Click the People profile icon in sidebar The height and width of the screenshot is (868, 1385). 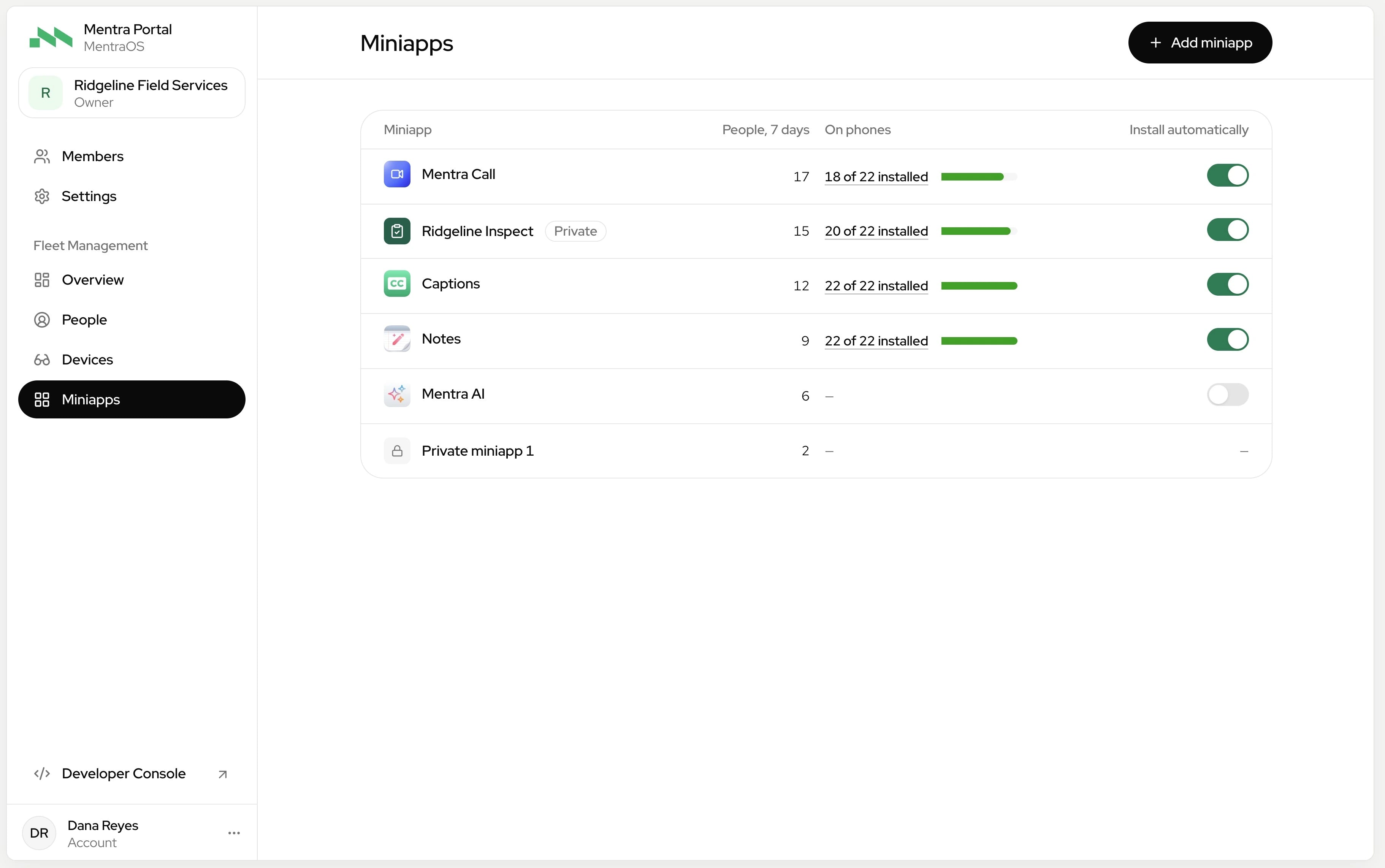pyautogui.click(x=42, y=320)
